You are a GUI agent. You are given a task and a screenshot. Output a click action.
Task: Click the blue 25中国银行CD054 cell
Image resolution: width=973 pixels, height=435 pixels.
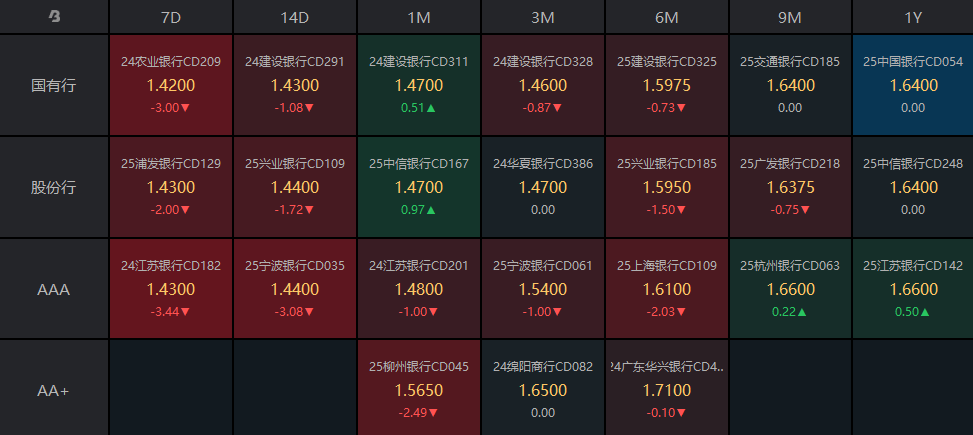[912, 85]
